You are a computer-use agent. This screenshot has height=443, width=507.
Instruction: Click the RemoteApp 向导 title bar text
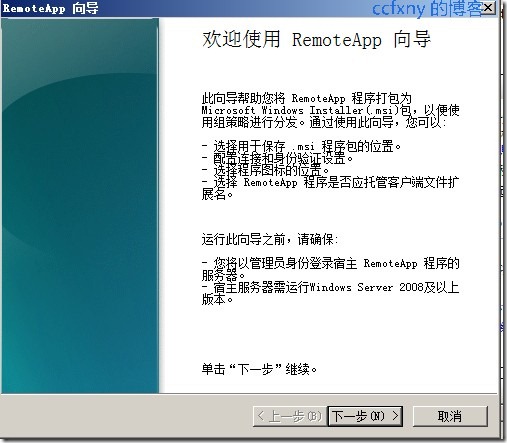coord(50,8)
